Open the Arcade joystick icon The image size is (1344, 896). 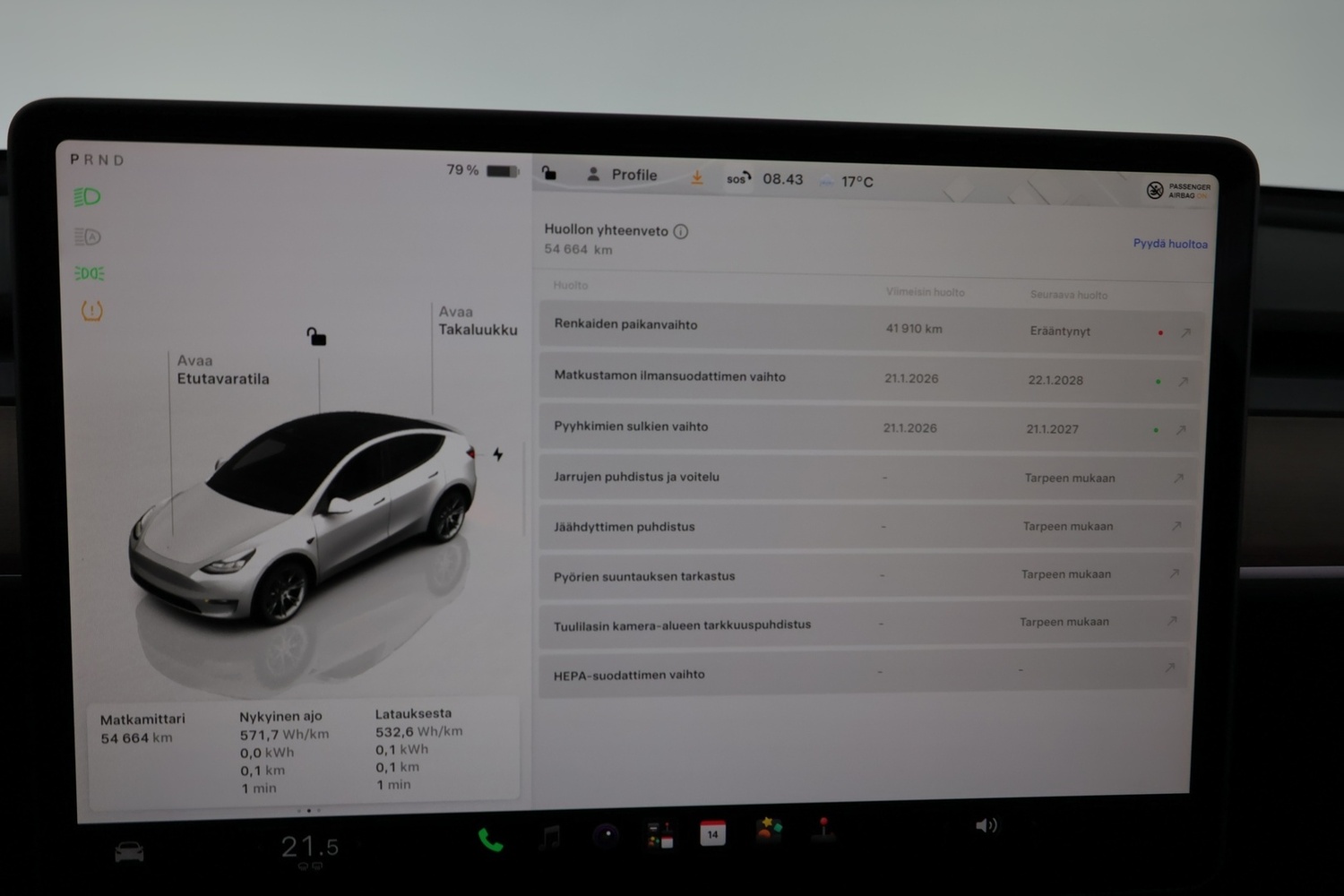coord(823,829)
